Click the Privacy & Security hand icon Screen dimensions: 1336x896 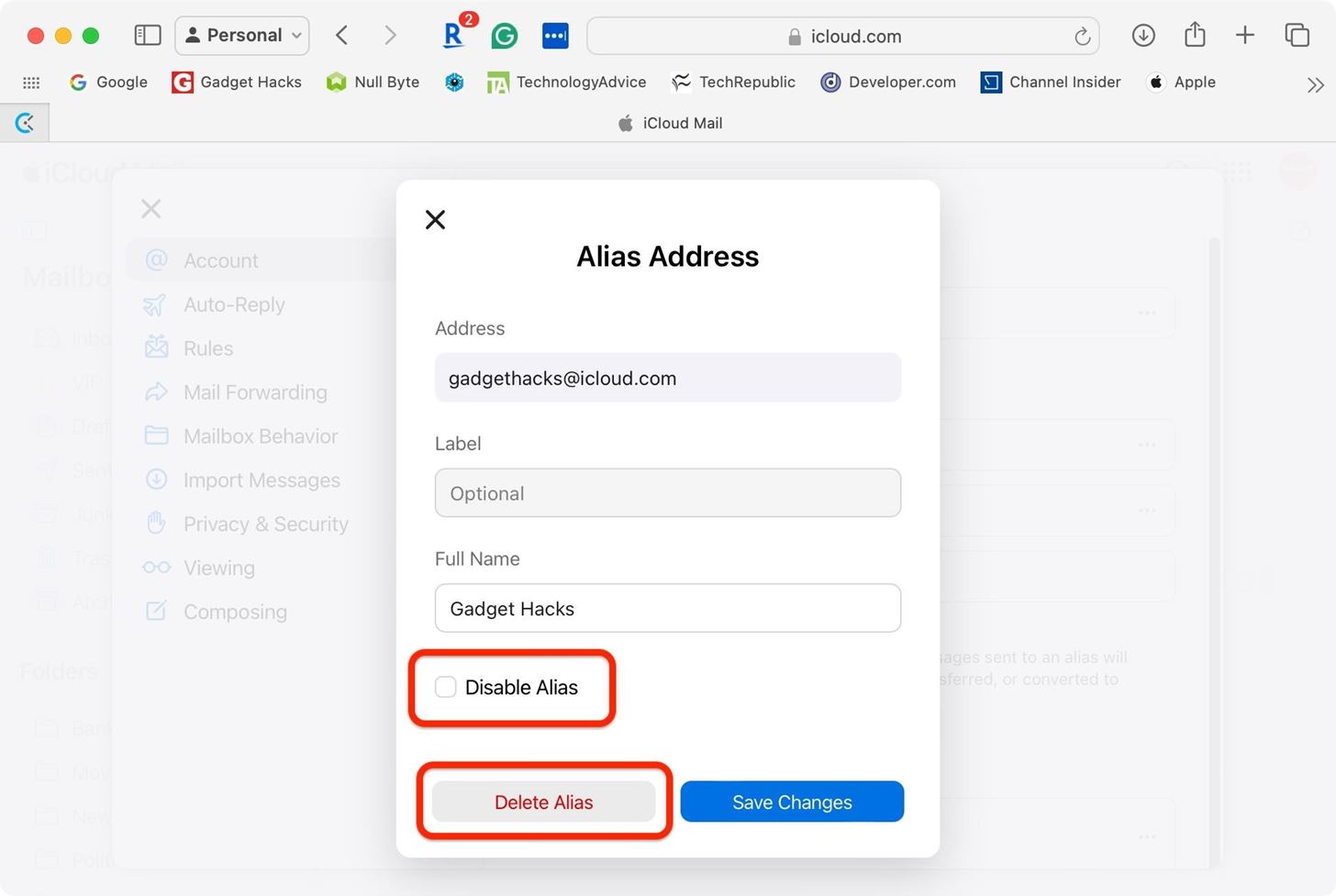click(x=157, y=523)
